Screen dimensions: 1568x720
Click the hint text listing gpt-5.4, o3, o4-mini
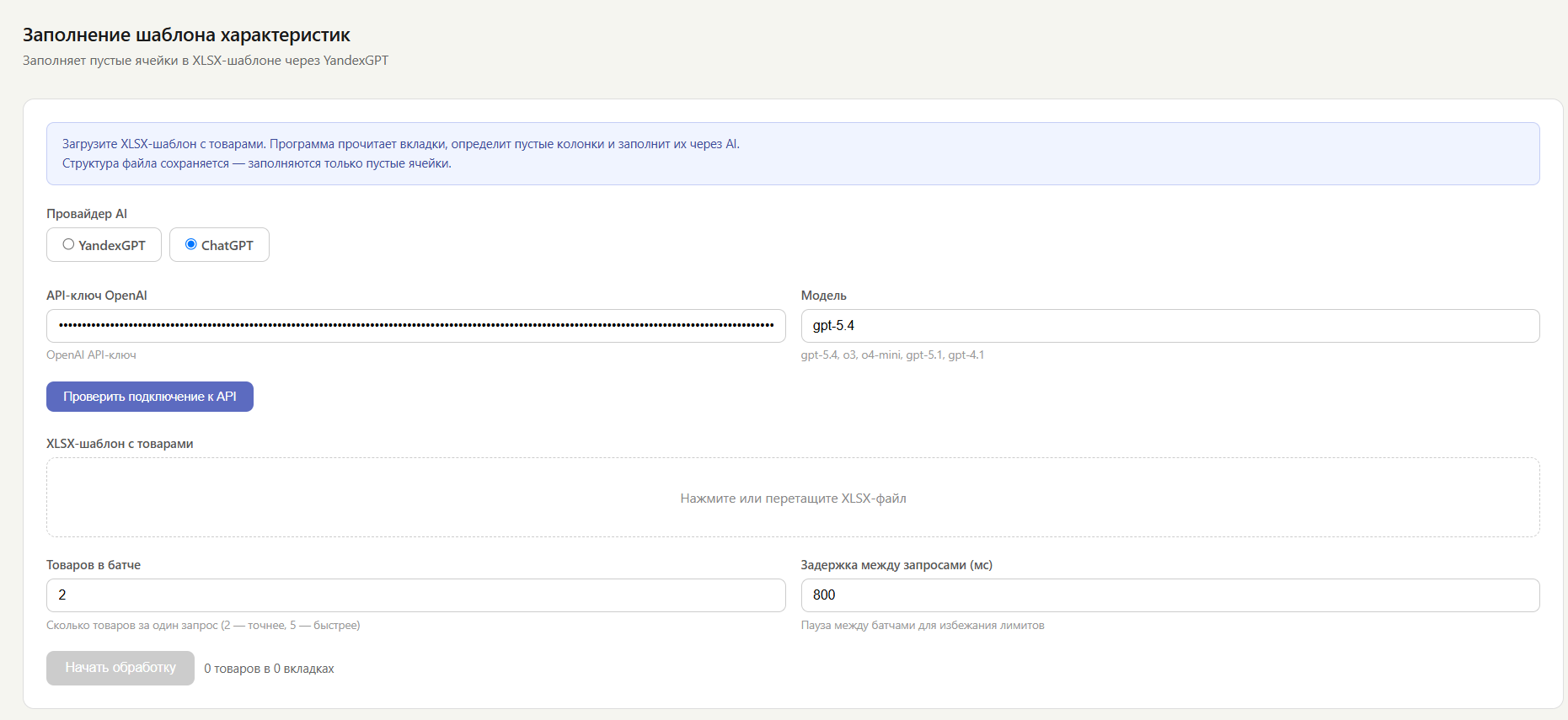click(892, 355)
